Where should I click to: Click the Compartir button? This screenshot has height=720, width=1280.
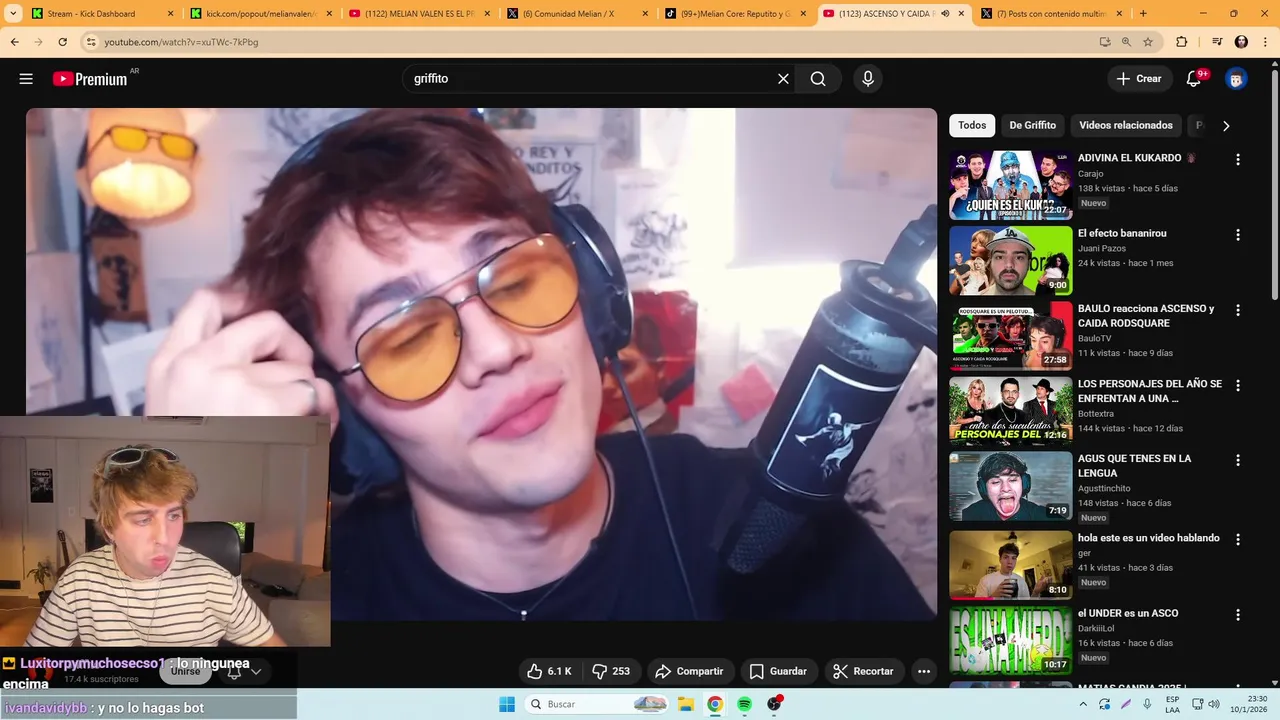(690, 671)
